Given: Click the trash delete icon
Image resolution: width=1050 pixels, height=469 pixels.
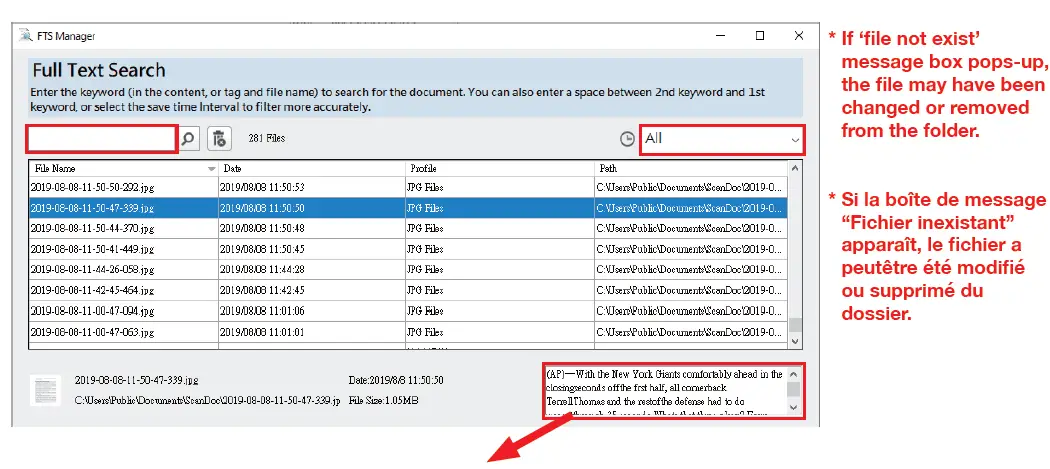Looking at the screenshot, I should (220, 139).
